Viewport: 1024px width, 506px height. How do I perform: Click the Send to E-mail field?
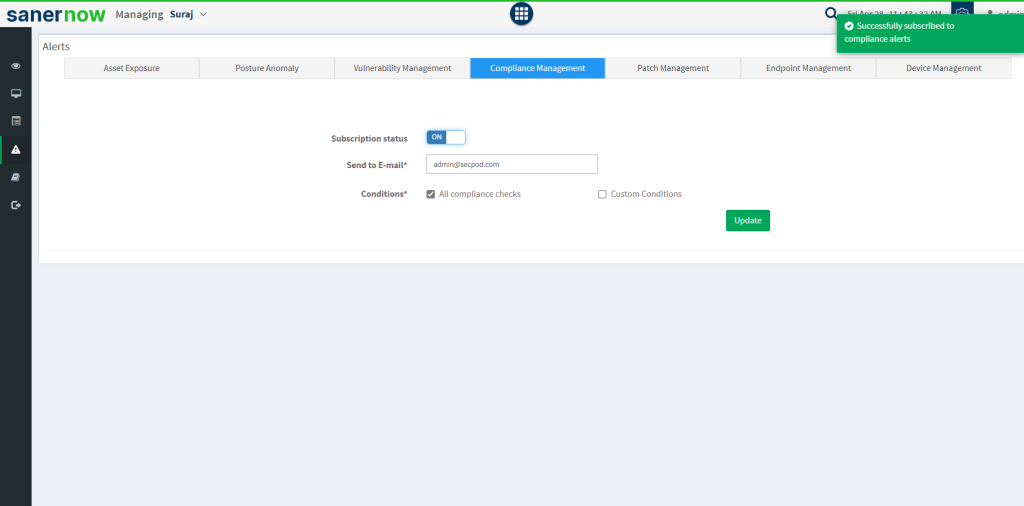pos(512,165)
